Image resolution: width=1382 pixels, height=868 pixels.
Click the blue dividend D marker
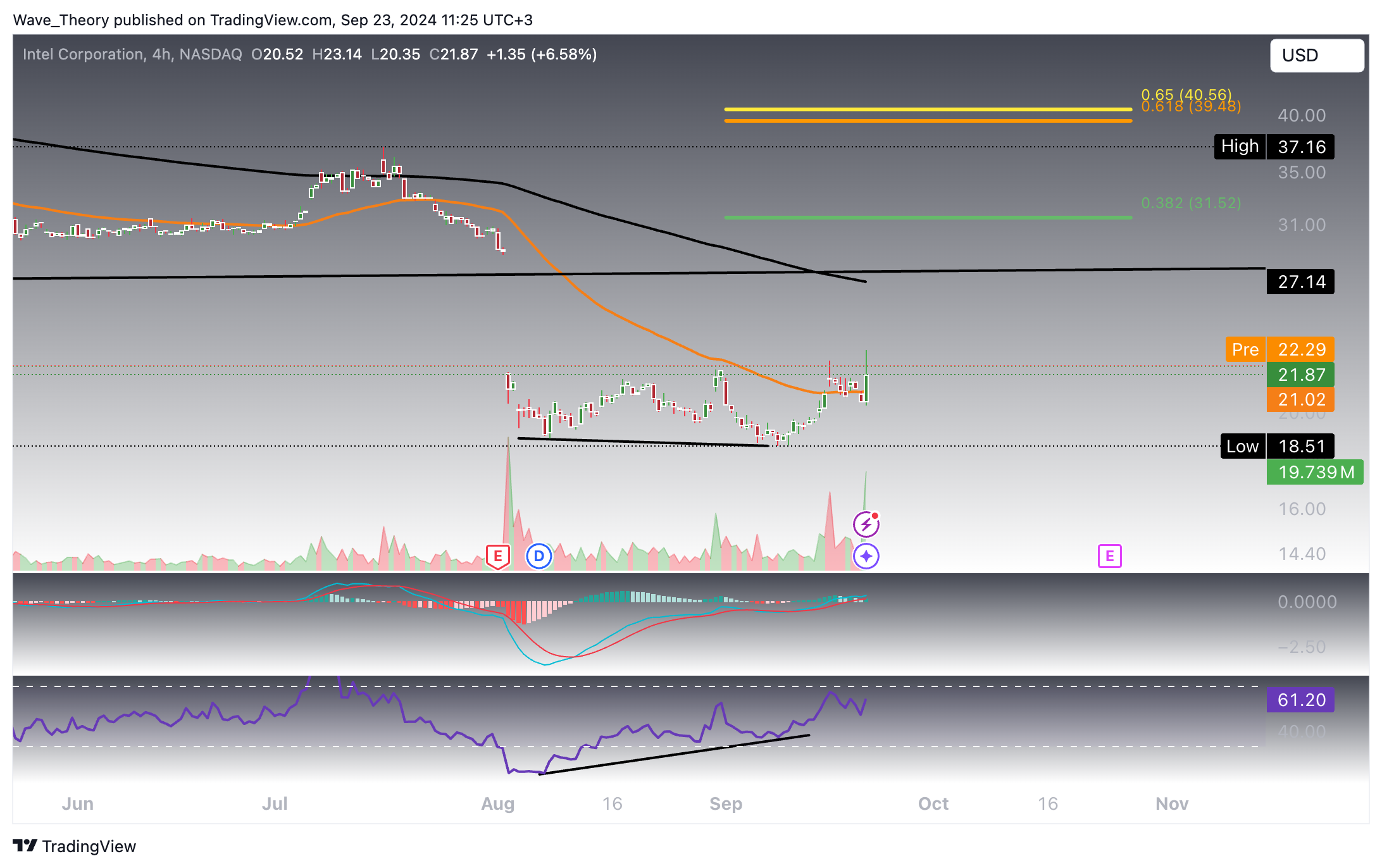[539, 556]
